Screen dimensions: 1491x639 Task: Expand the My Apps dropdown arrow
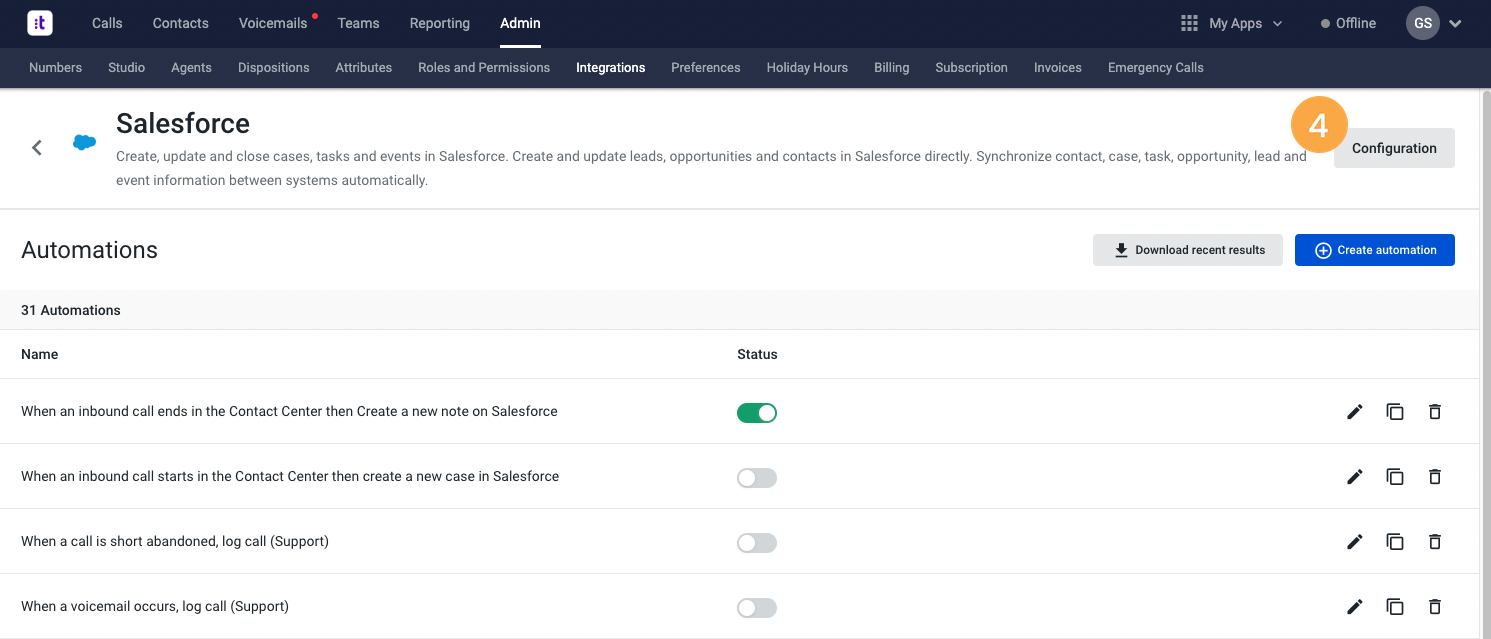coord(1277,24)
